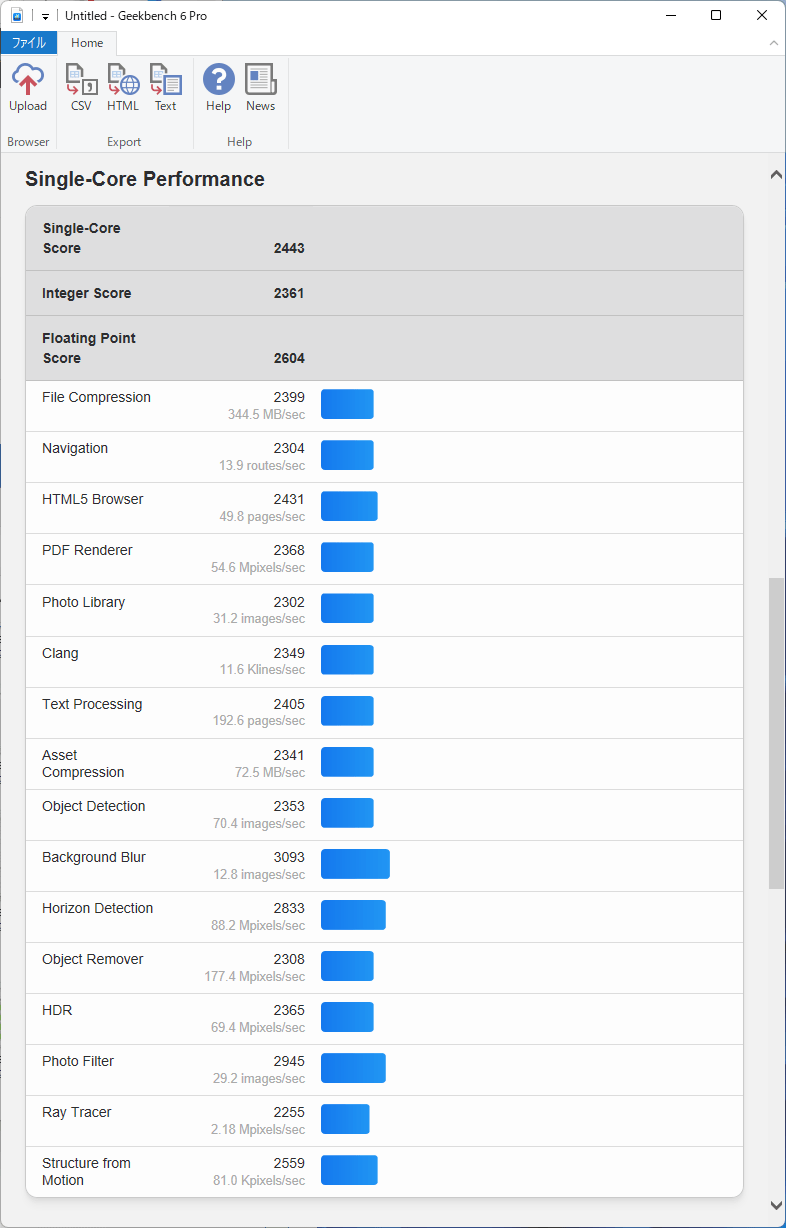The image size is (786, 1228).
Task: Maximize the Geekbench window
Action: [716, 16]
